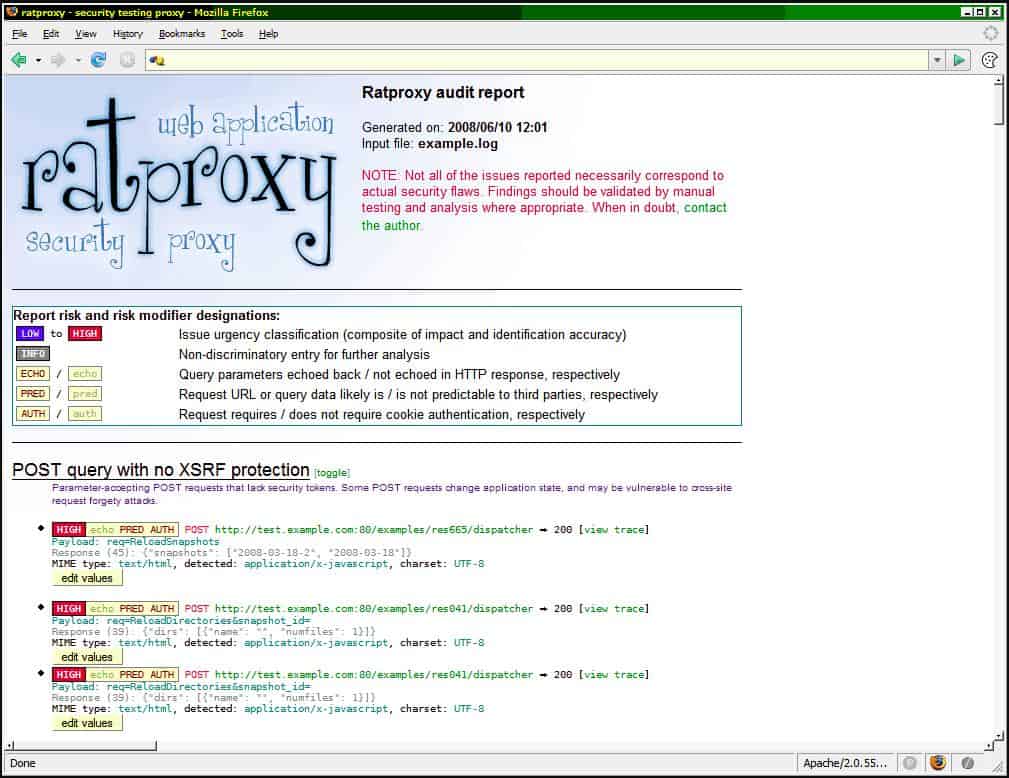1009x778 pixels.
Task: Click the 'Payload: req=ReloadSnapshots' line
Action: coord(135,542)
